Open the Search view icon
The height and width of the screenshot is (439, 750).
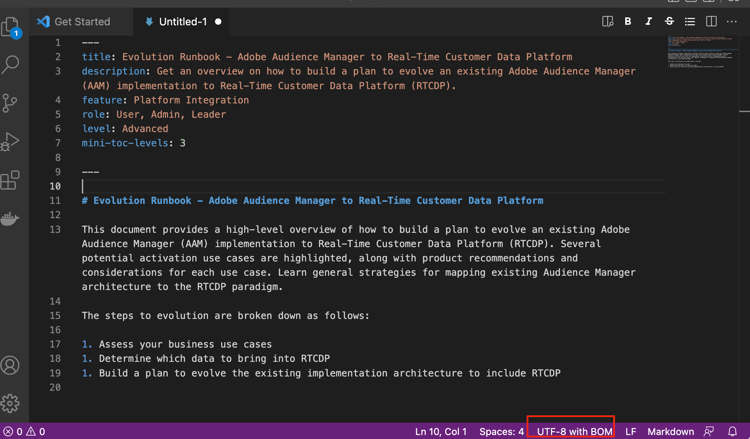(11, 65)
